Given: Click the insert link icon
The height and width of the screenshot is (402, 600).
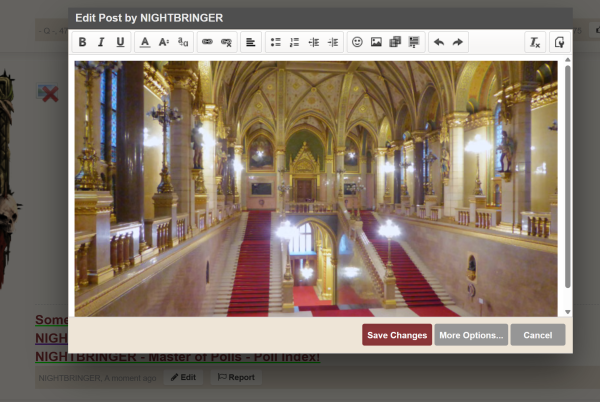Looking at the screenshot, I should click(207, 42).
